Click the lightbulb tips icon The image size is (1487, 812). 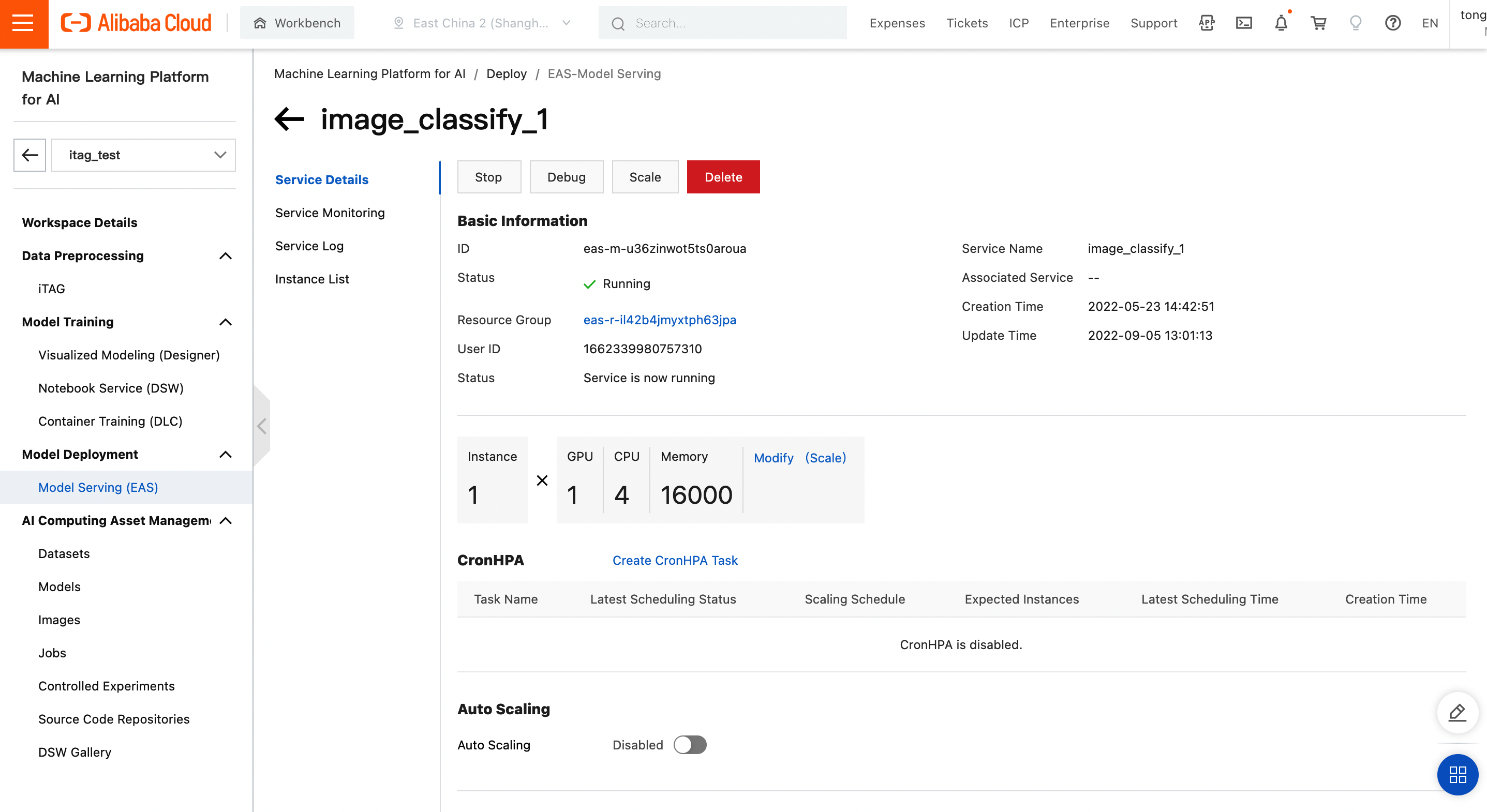1356,23
